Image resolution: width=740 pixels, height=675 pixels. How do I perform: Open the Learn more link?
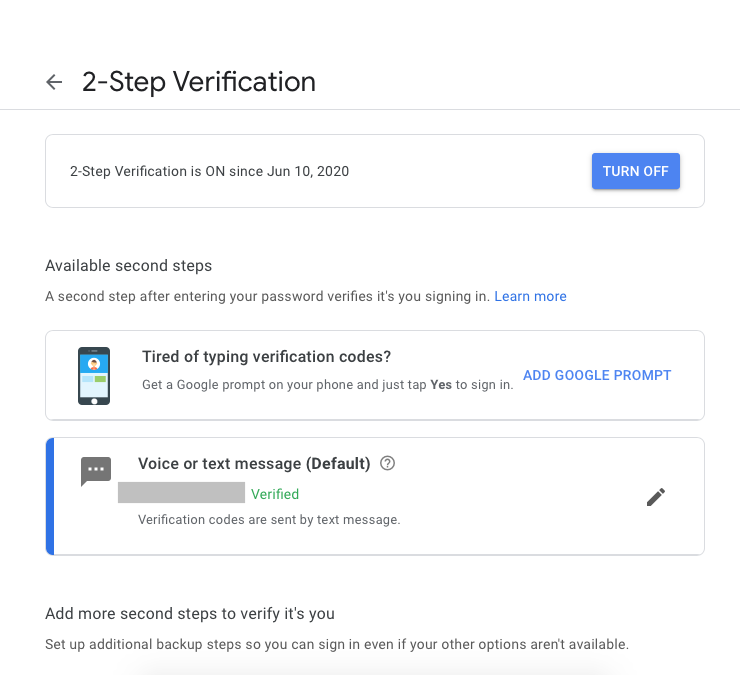530,296
